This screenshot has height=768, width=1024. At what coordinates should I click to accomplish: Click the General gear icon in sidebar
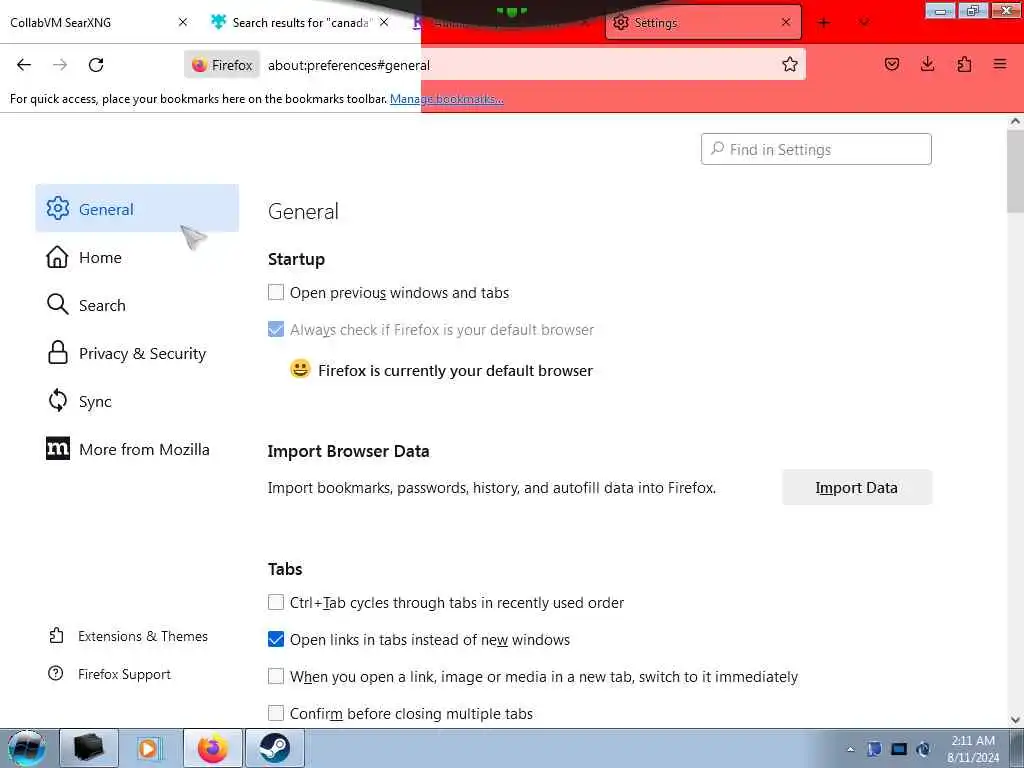(57, 208)
